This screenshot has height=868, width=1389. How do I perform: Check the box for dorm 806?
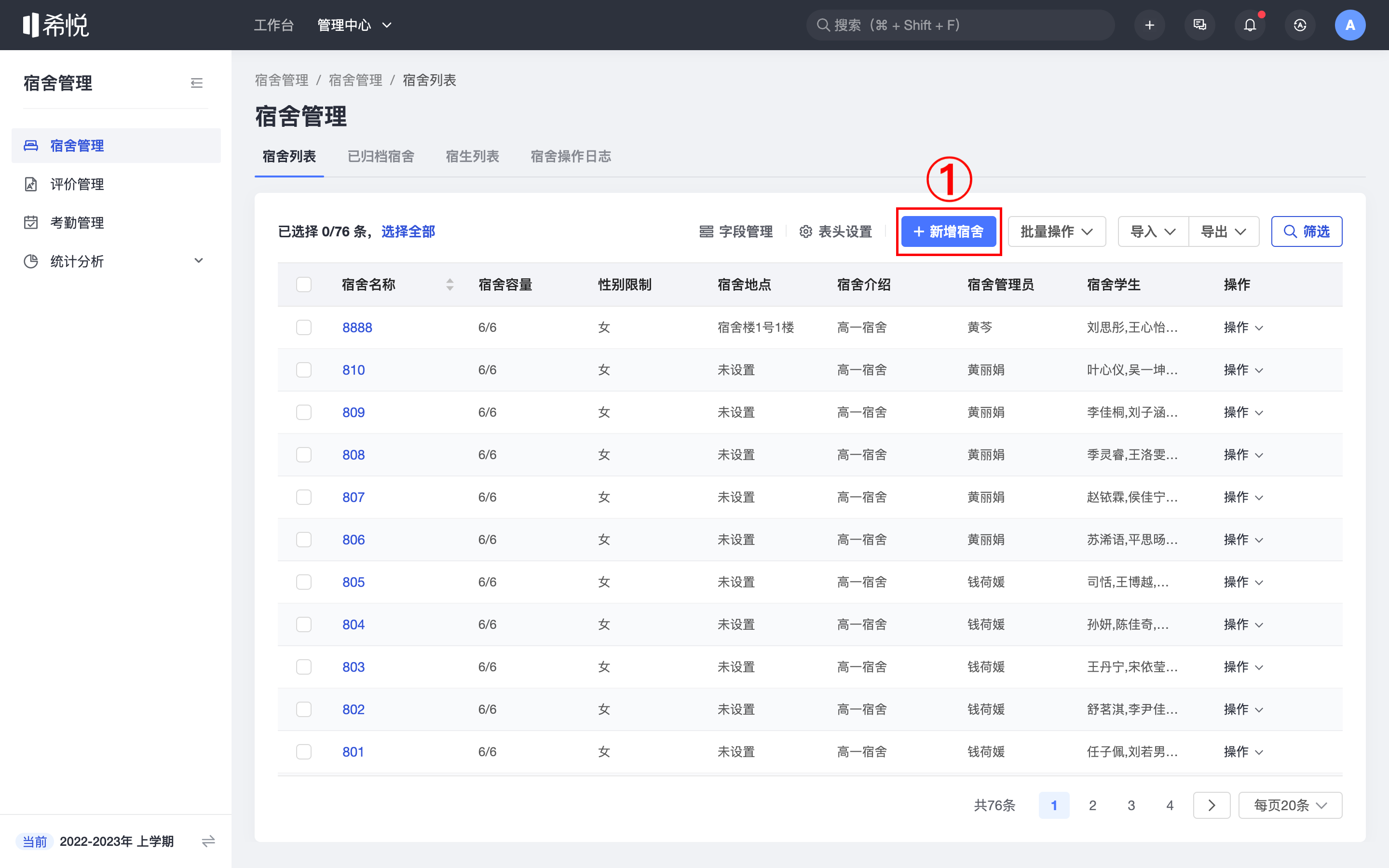click(x=304, y=540)
